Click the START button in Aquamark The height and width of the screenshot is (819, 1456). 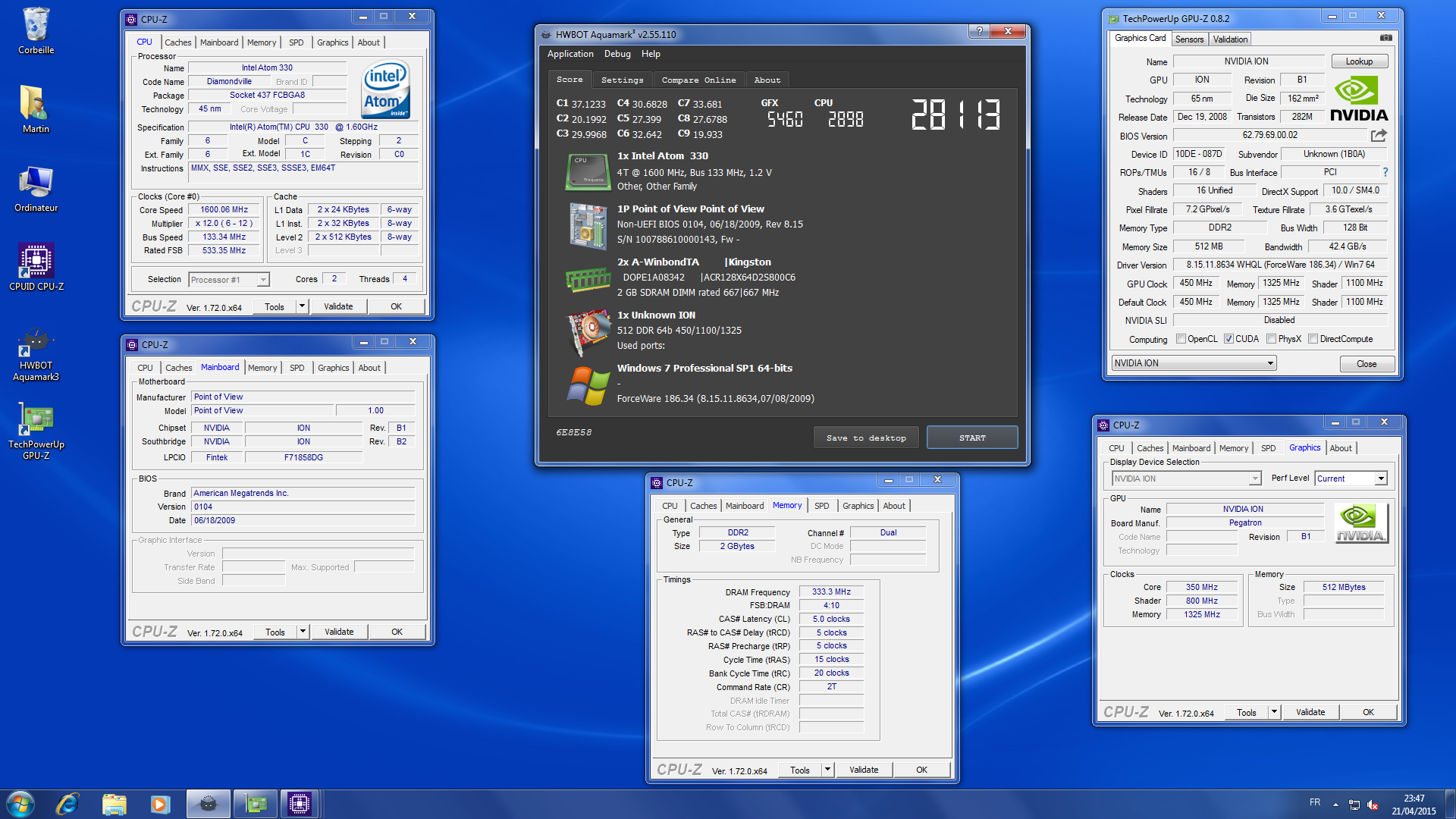[972, 438]
